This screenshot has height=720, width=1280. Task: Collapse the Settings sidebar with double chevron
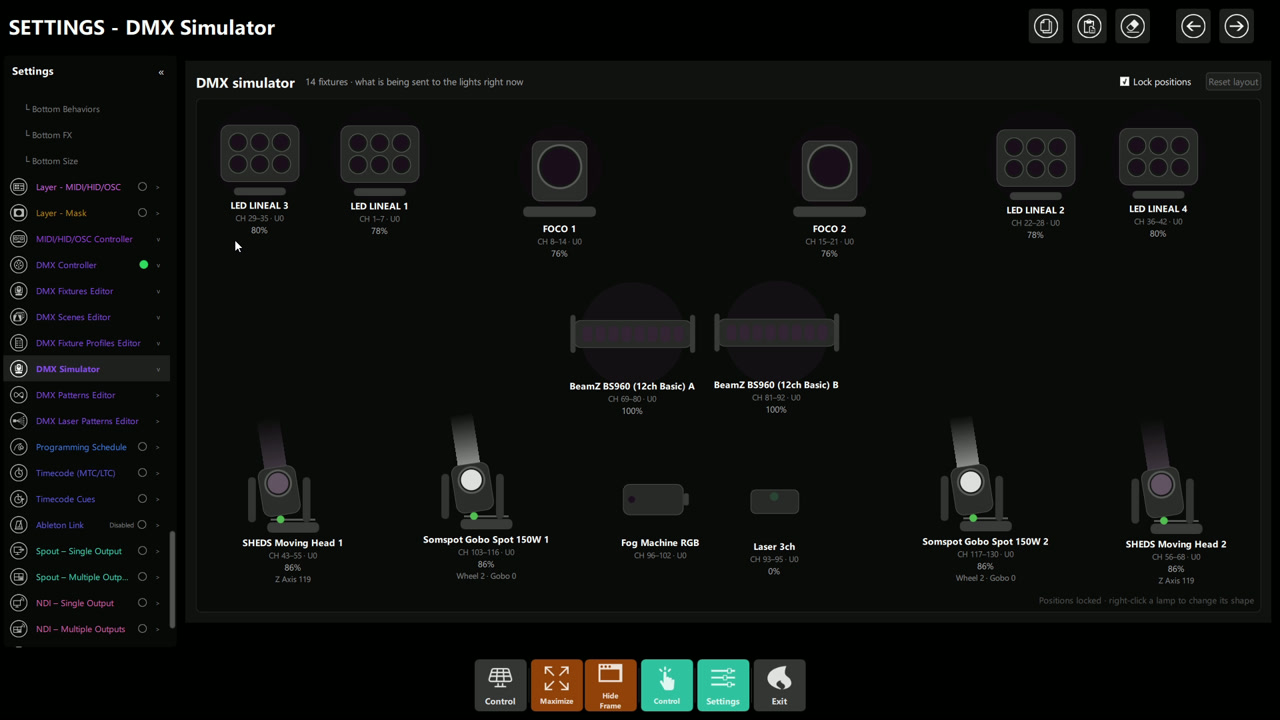[x=161, y=72]
